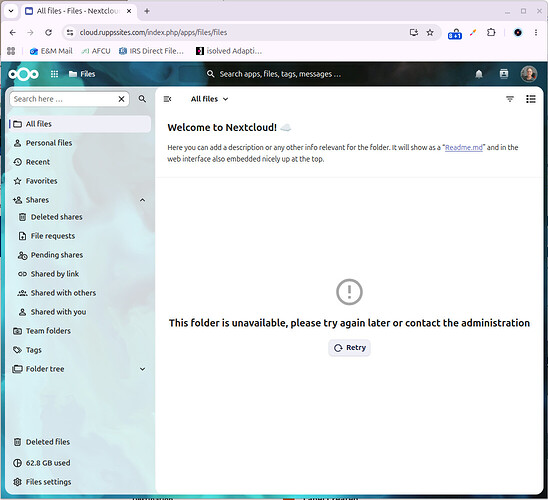
Task: Open the contacts menu icon in header
Action: [x=504, y=74]
